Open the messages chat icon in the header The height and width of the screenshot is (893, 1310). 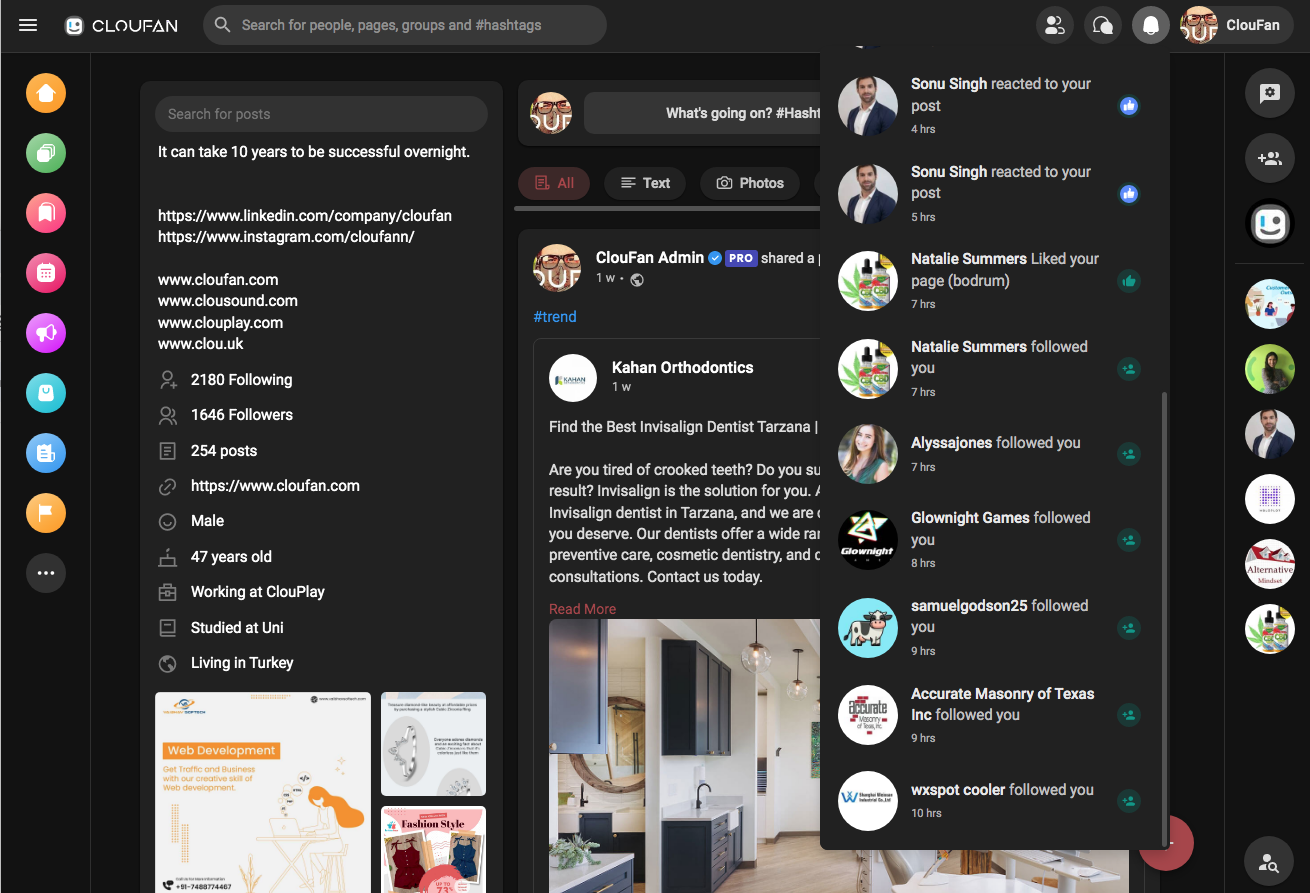[x=1103, y=25]
